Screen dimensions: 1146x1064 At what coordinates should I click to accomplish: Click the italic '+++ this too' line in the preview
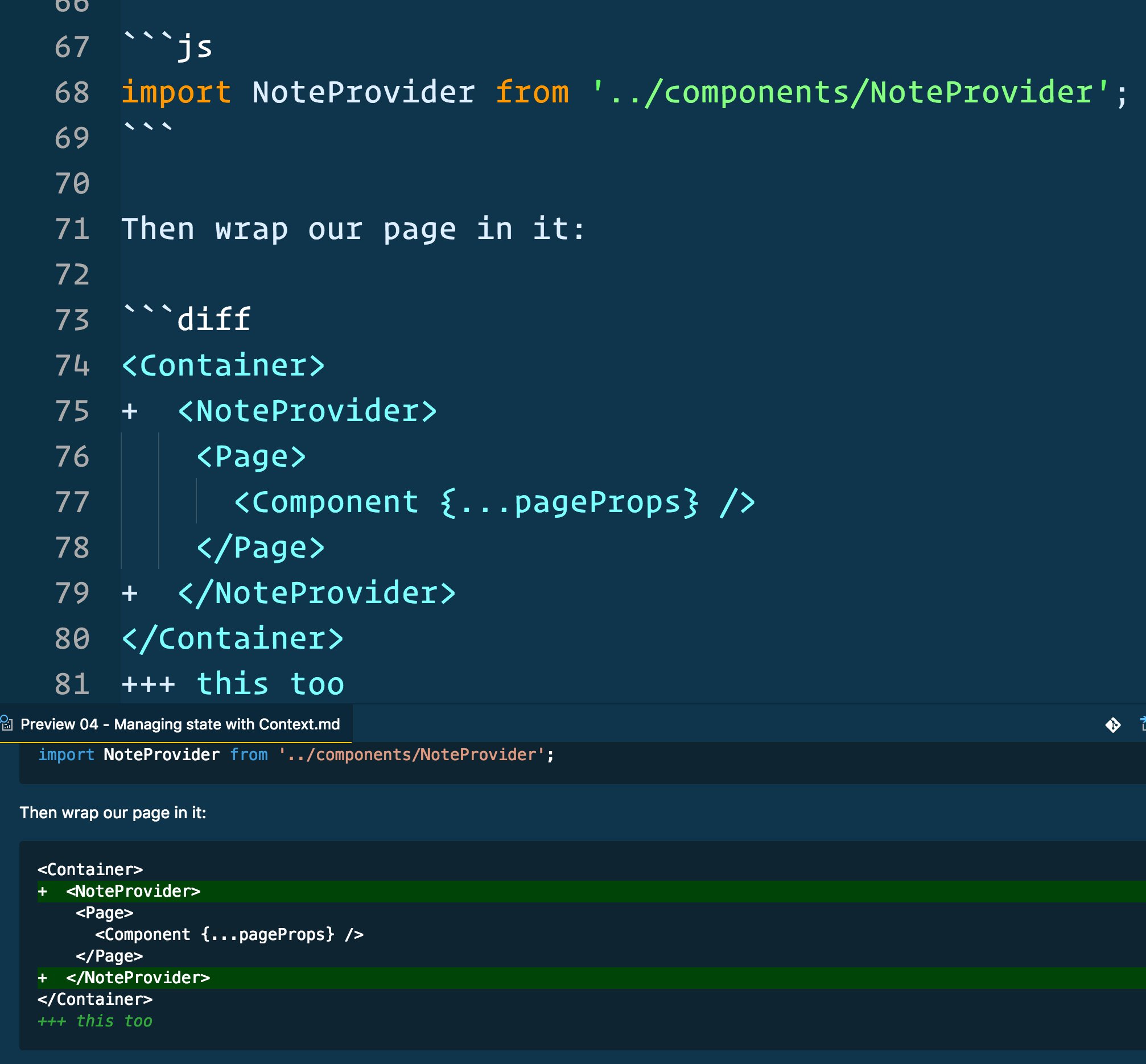click(95, 1021)
